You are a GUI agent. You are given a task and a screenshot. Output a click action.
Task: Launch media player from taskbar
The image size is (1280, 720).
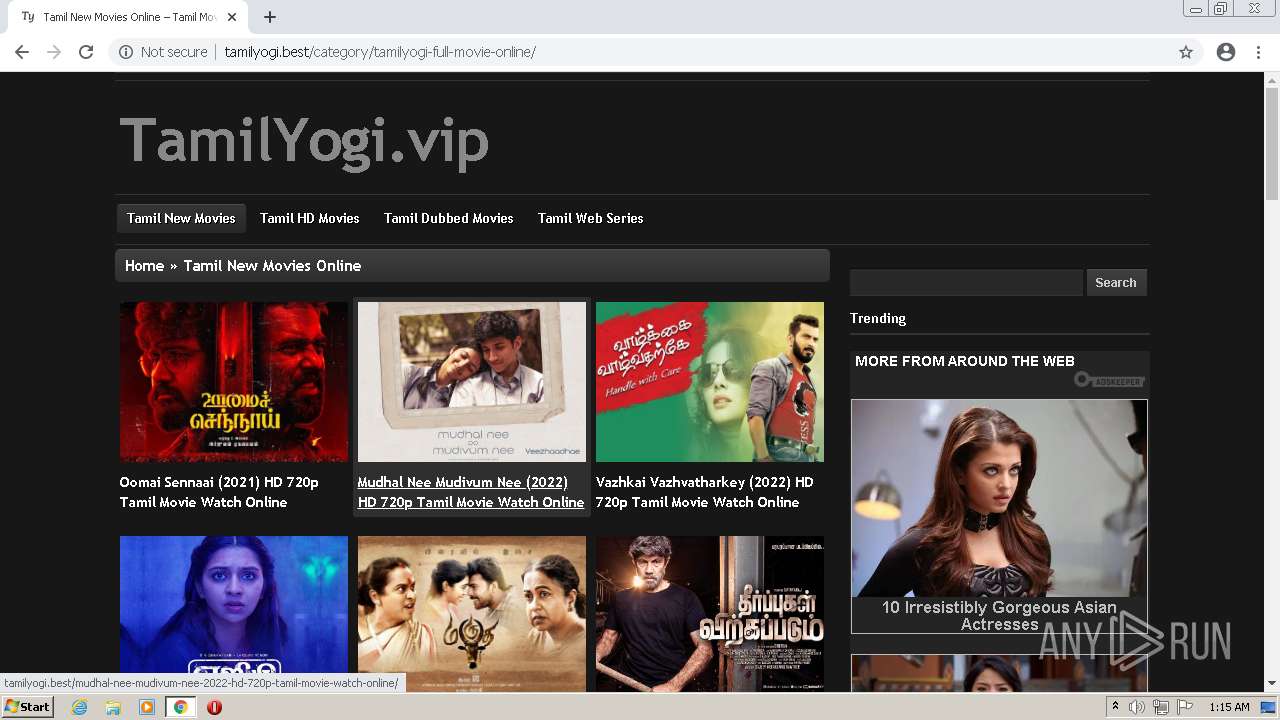147,707
